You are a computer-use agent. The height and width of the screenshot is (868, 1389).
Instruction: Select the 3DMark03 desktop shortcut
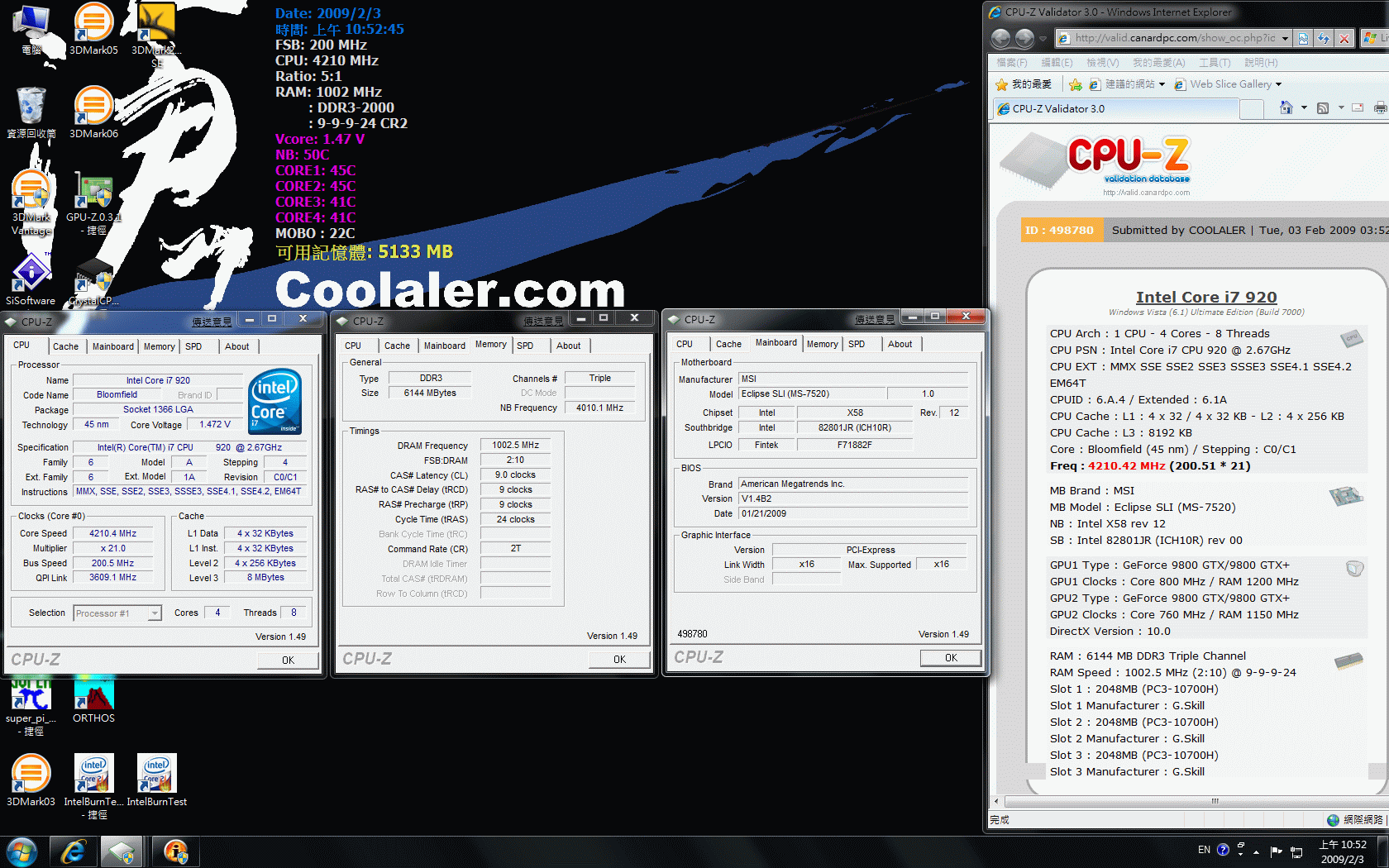31,780
